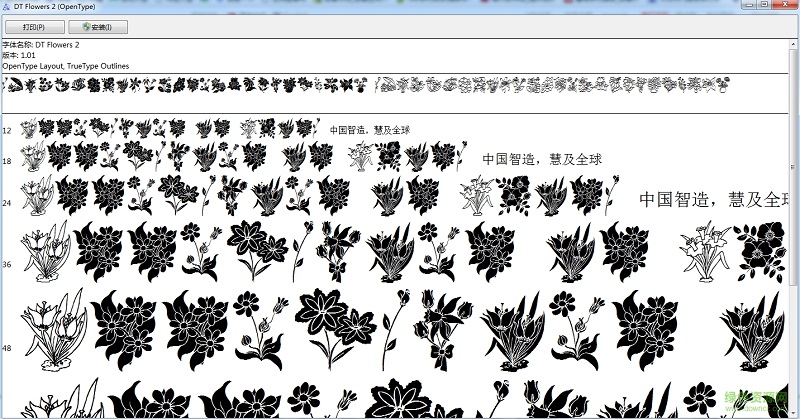Close the DT Flowers 2 window
Screen dimensions: 800x419
(784, 5)
